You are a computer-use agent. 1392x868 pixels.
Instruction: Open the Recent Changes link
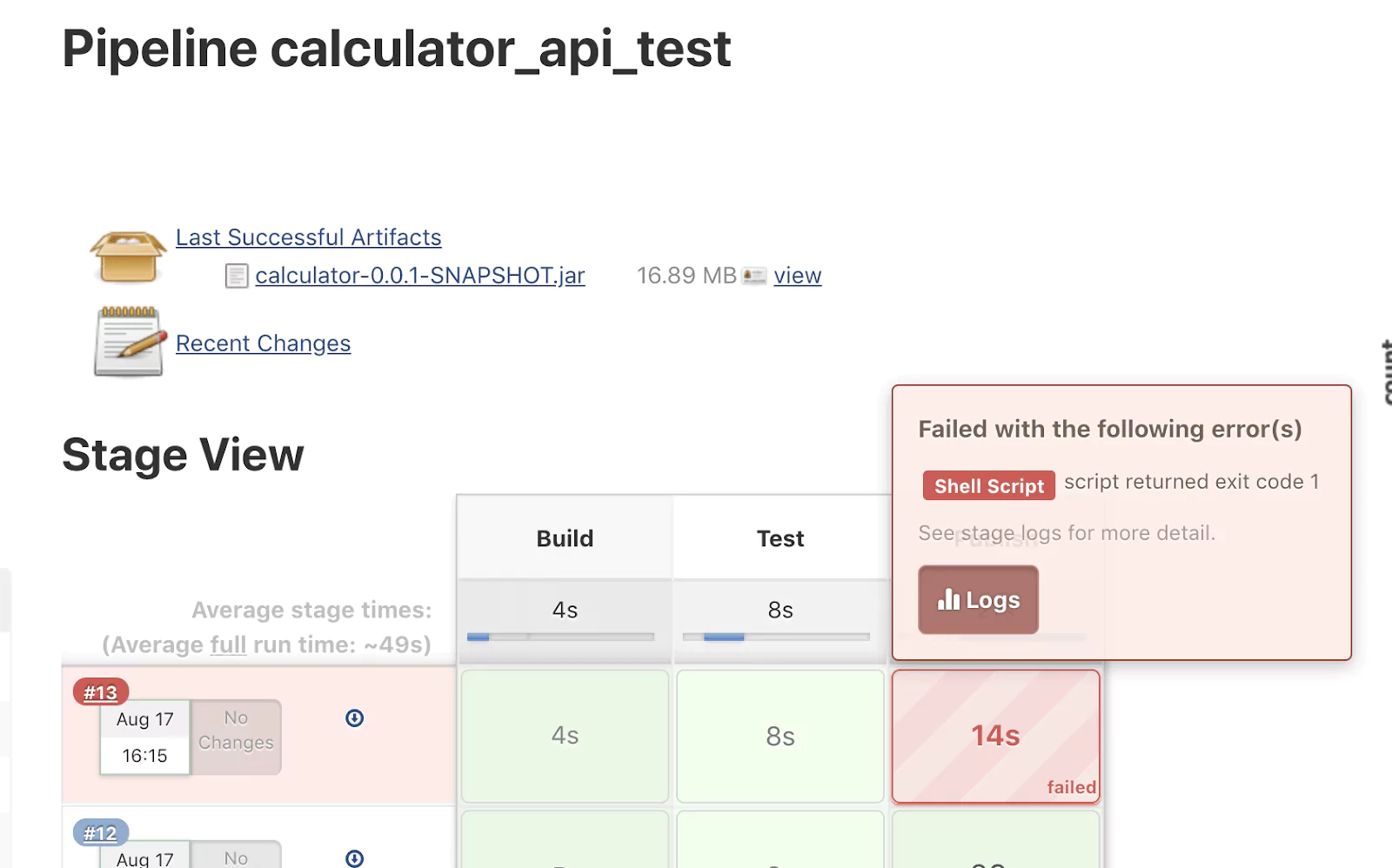(264, 344)
